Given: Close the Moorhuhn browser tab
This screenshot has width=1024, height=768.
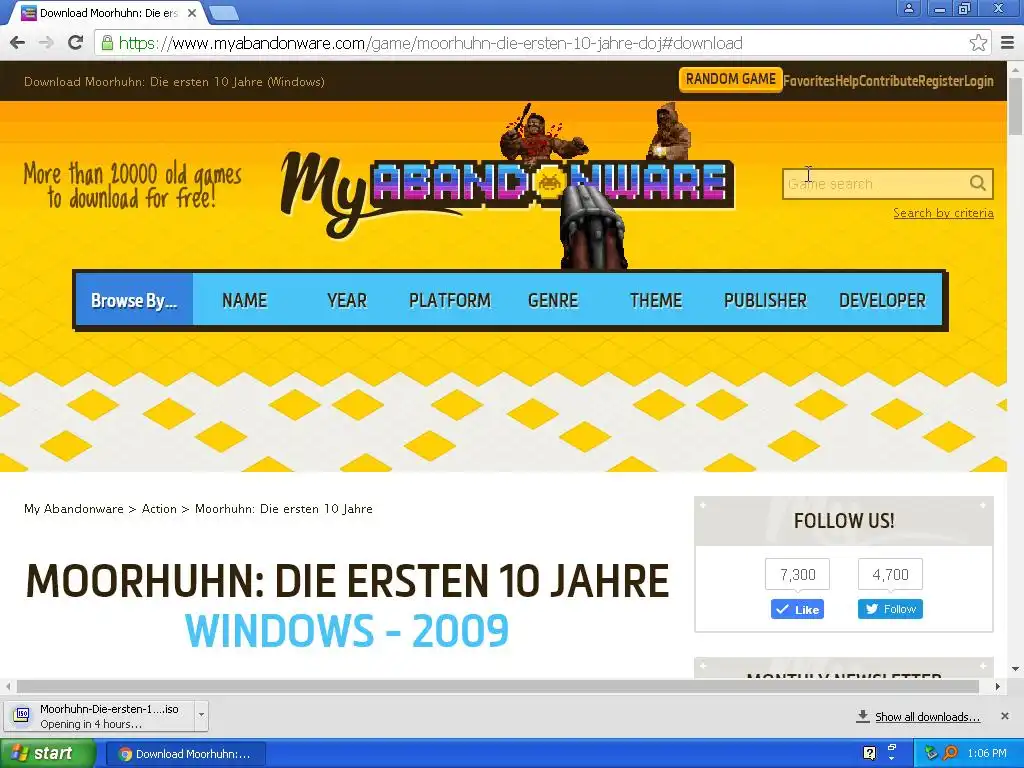Looking at the screenshot, I should click(192, 13).
